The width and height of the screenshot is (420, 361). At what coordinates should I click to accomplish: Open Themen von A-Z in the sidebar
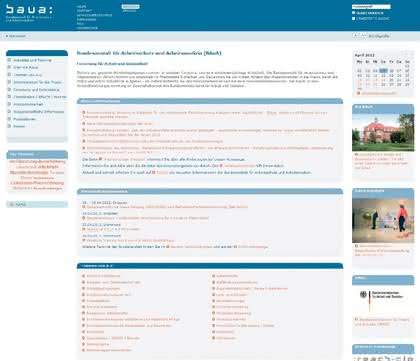[x=28, y=75]
